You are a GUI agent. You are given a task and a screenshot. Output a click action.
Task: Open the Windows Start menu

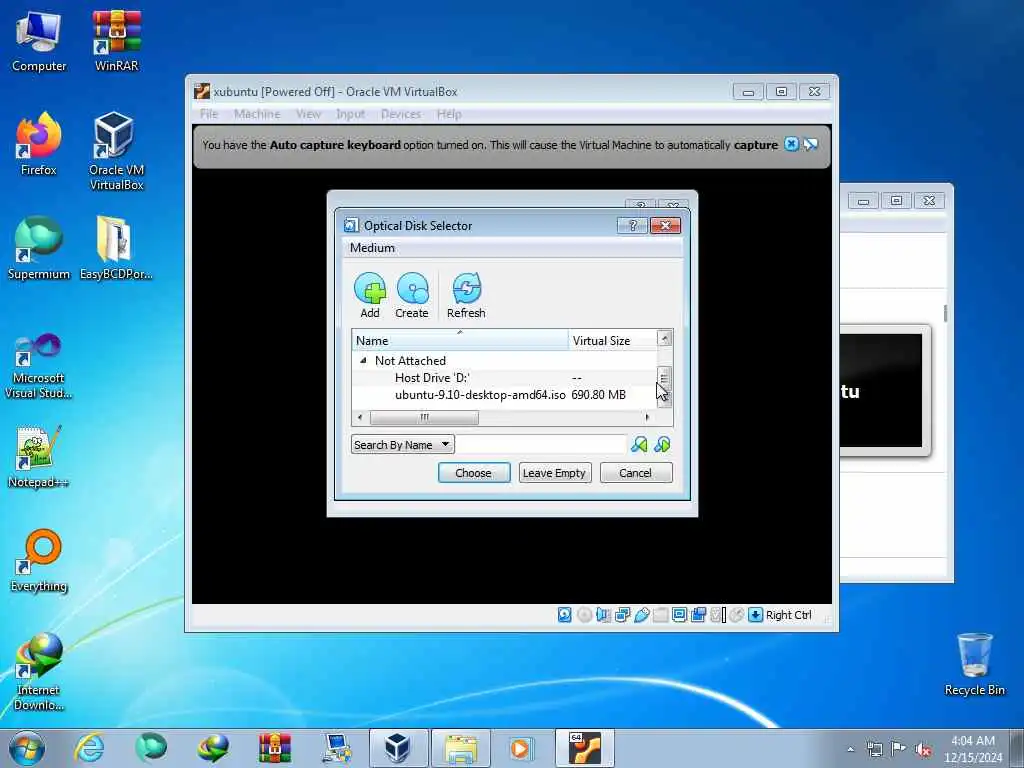coord(27,748)
